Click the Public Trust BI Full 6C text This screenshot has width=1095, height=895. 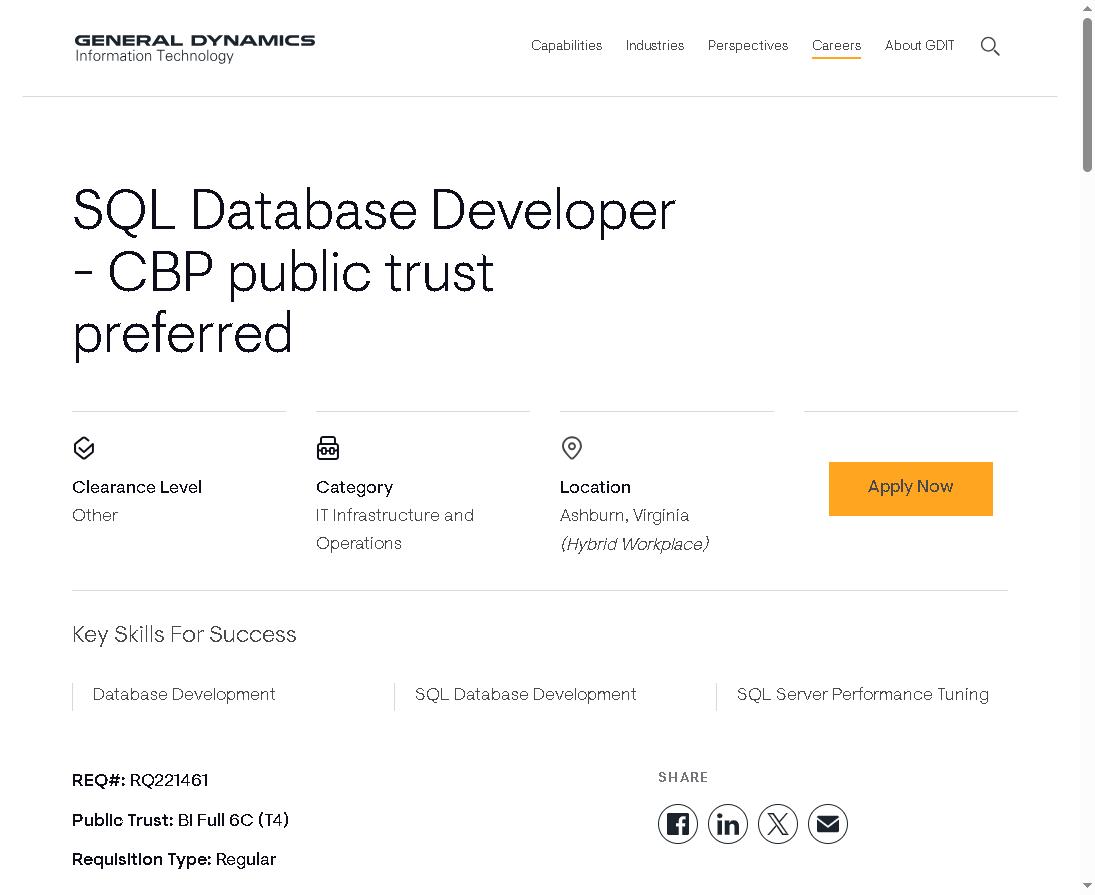coord(180,820)
